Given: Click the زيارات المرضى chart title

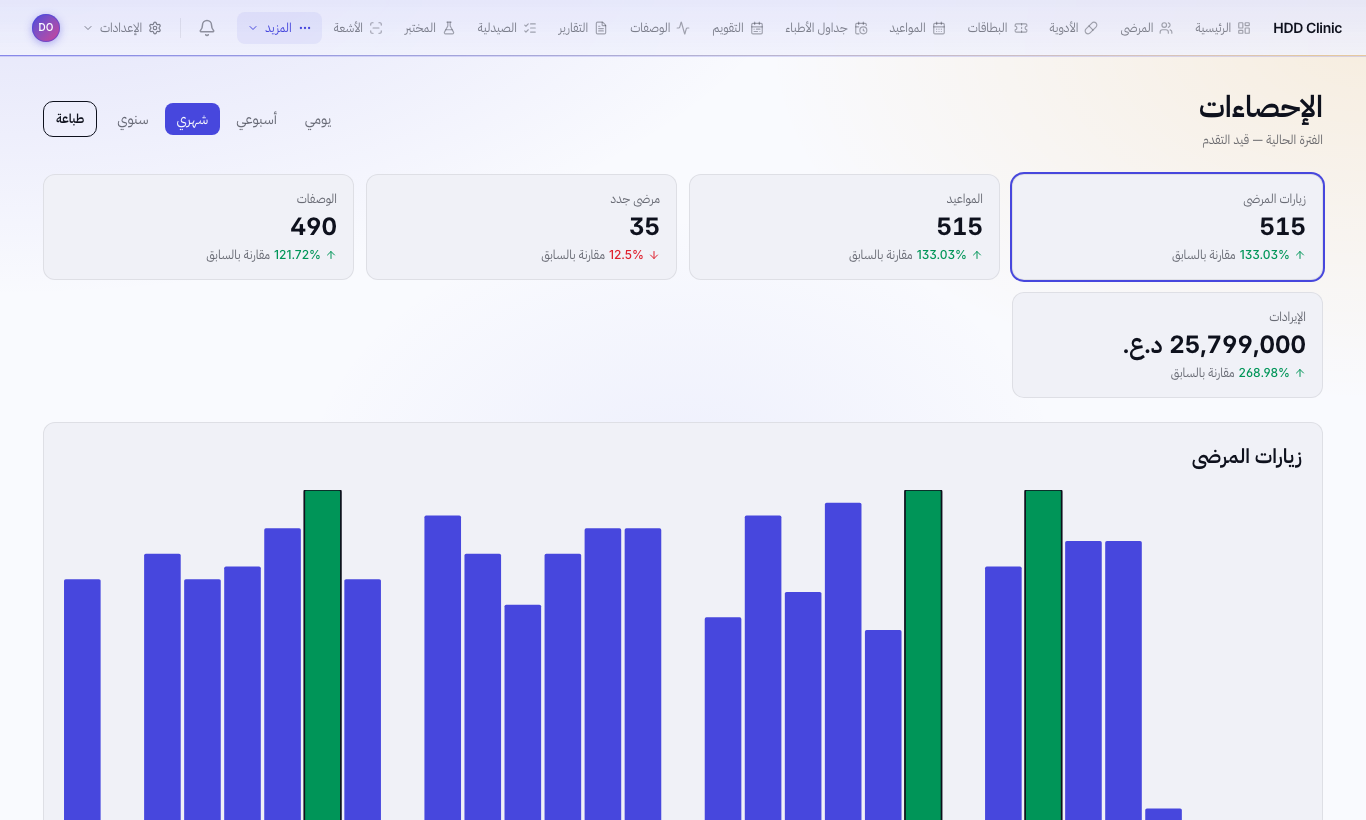Looking at the screenshot, I should (x=1247, y=457).
